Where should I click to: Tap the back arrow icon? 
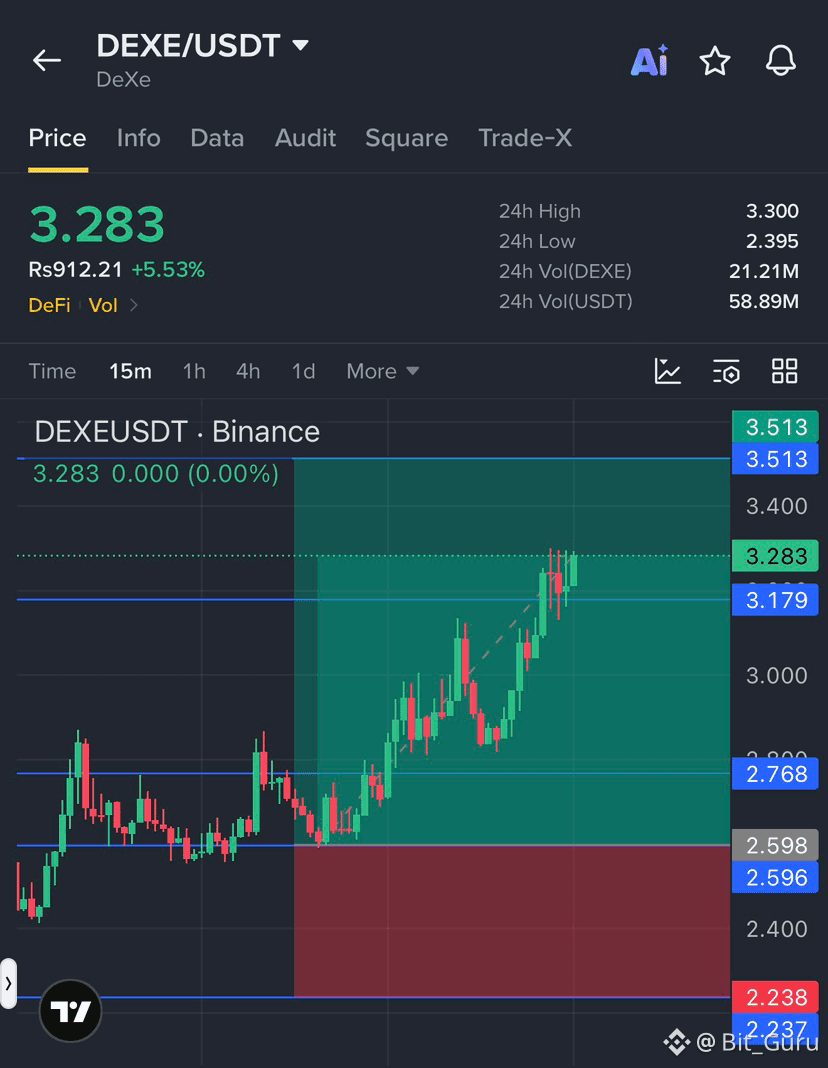(47, 61)
